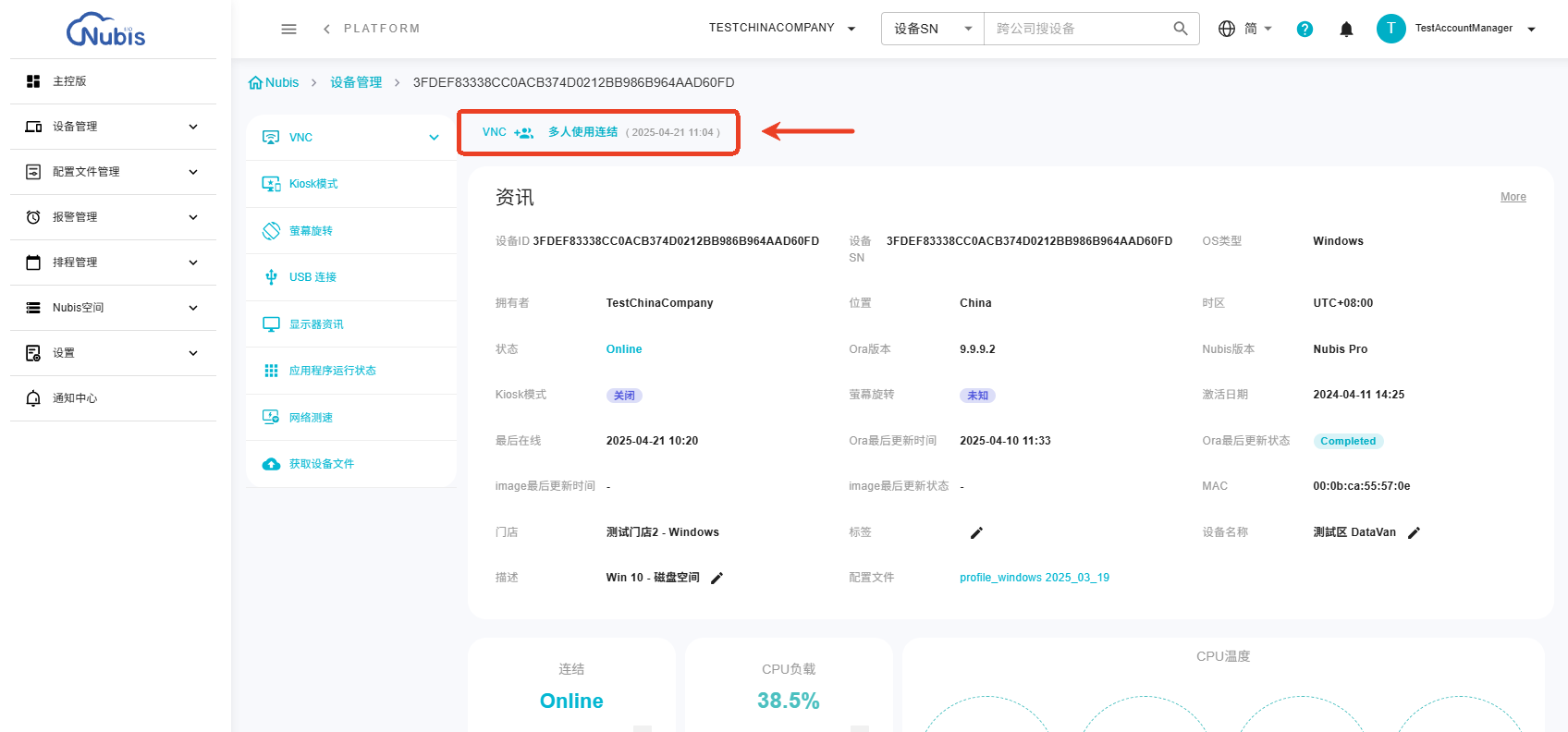Click the 配置文件管理 sidebar icon

[33, 172]
